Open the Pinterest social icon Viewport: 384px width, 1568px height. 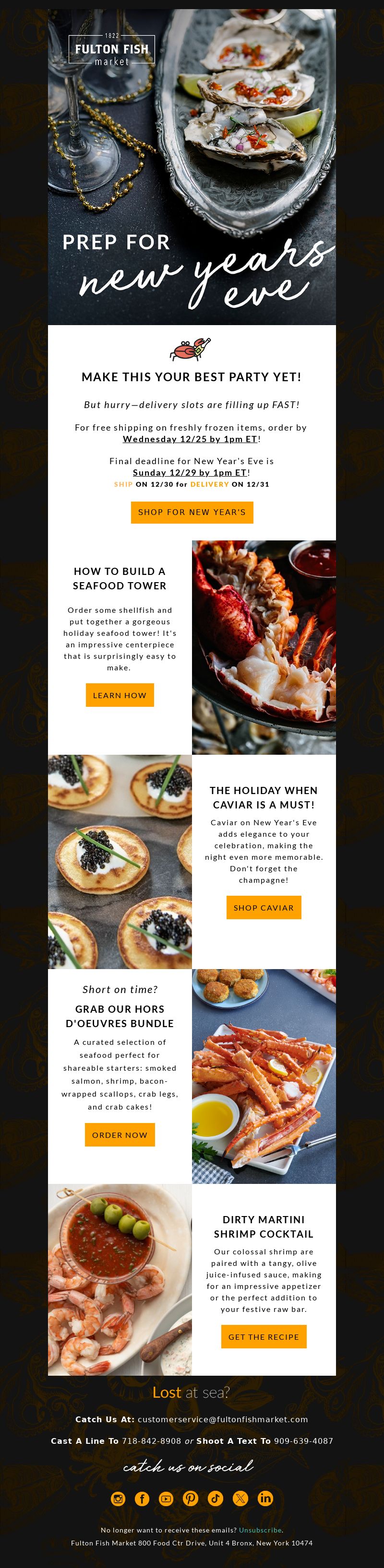click(x=191, y=1498)
